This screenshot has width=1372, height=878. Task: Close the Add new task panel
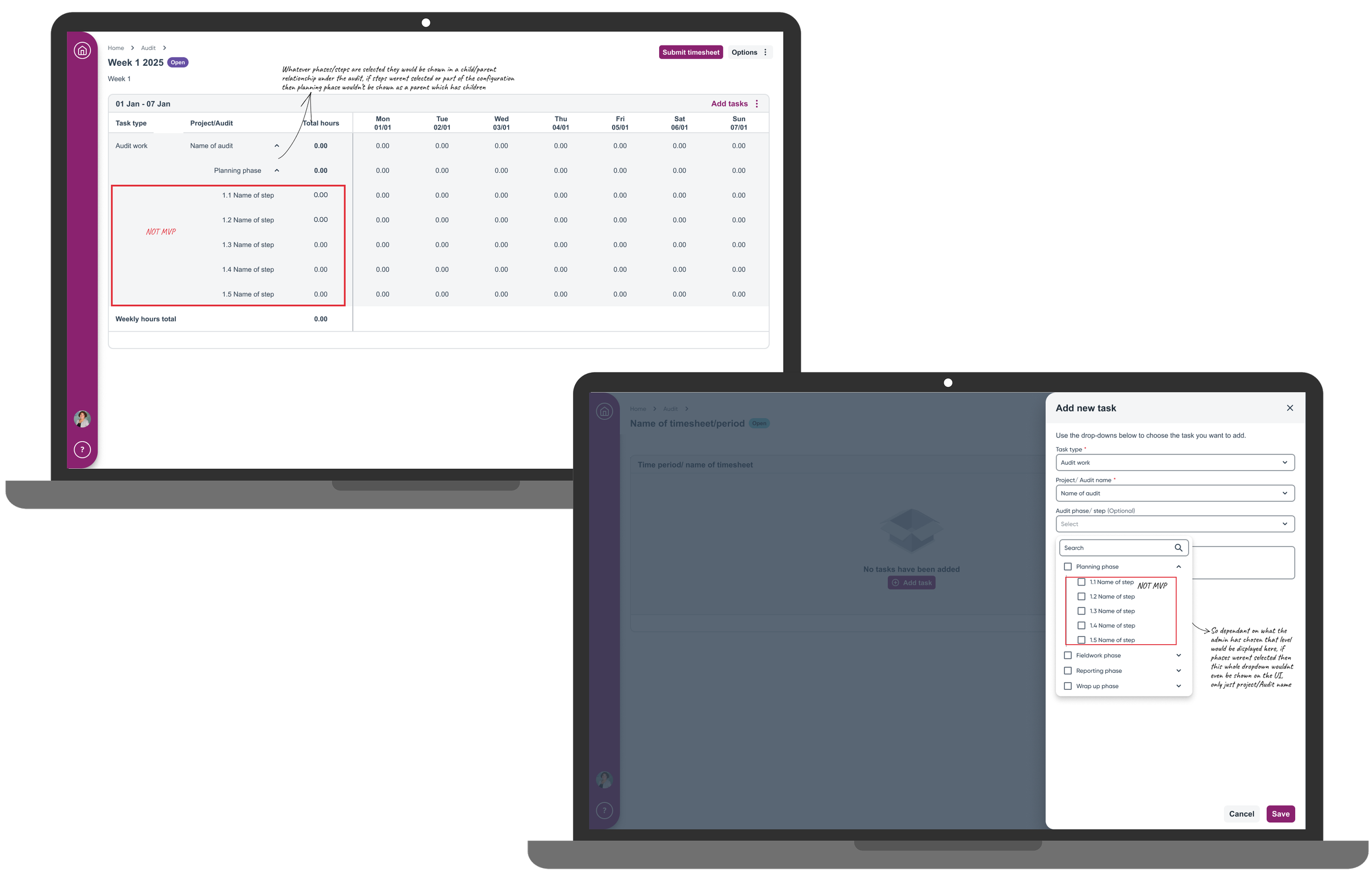(1289, 408)
